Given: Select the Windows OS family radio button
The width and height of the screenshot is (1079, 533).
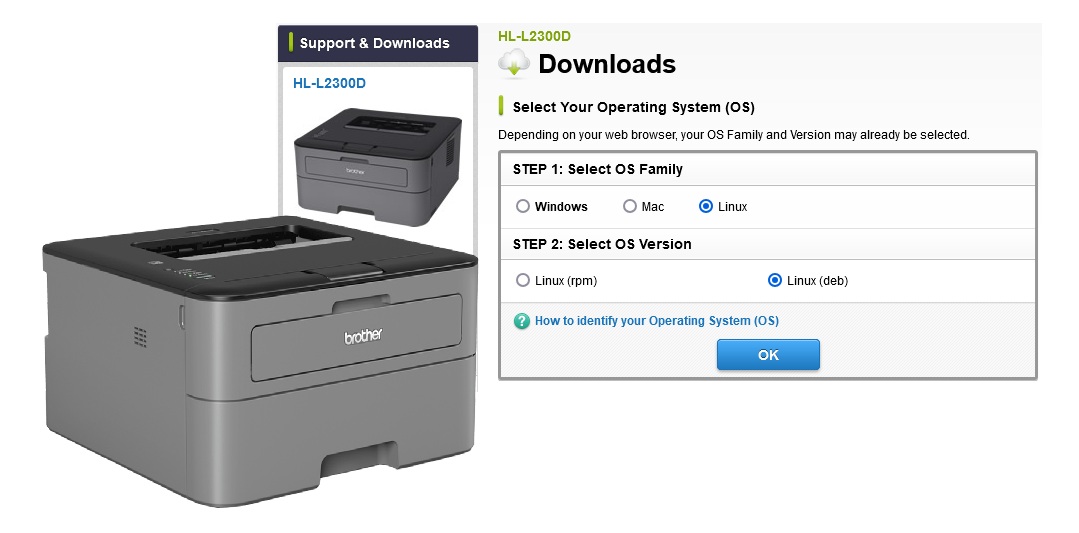Looking at the screenshot, I should point(523,206).
